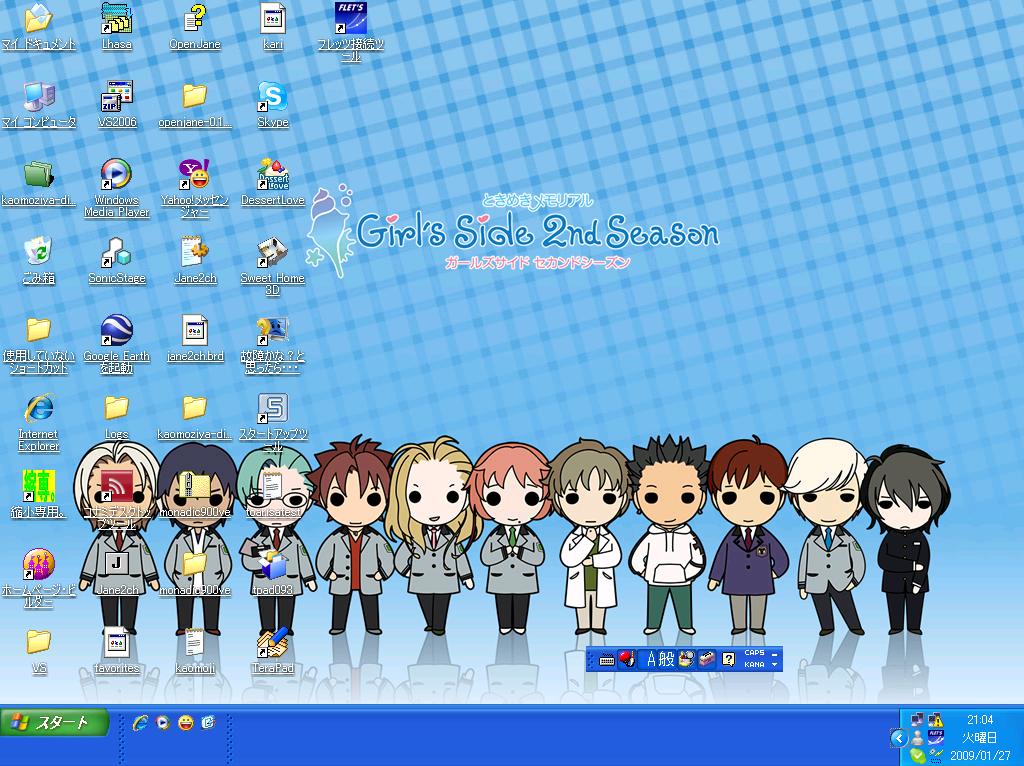The width and height of the screenshot is (1024, 766).
Task: Expand hidden system tray icons
Action: (x=899, y=738)
